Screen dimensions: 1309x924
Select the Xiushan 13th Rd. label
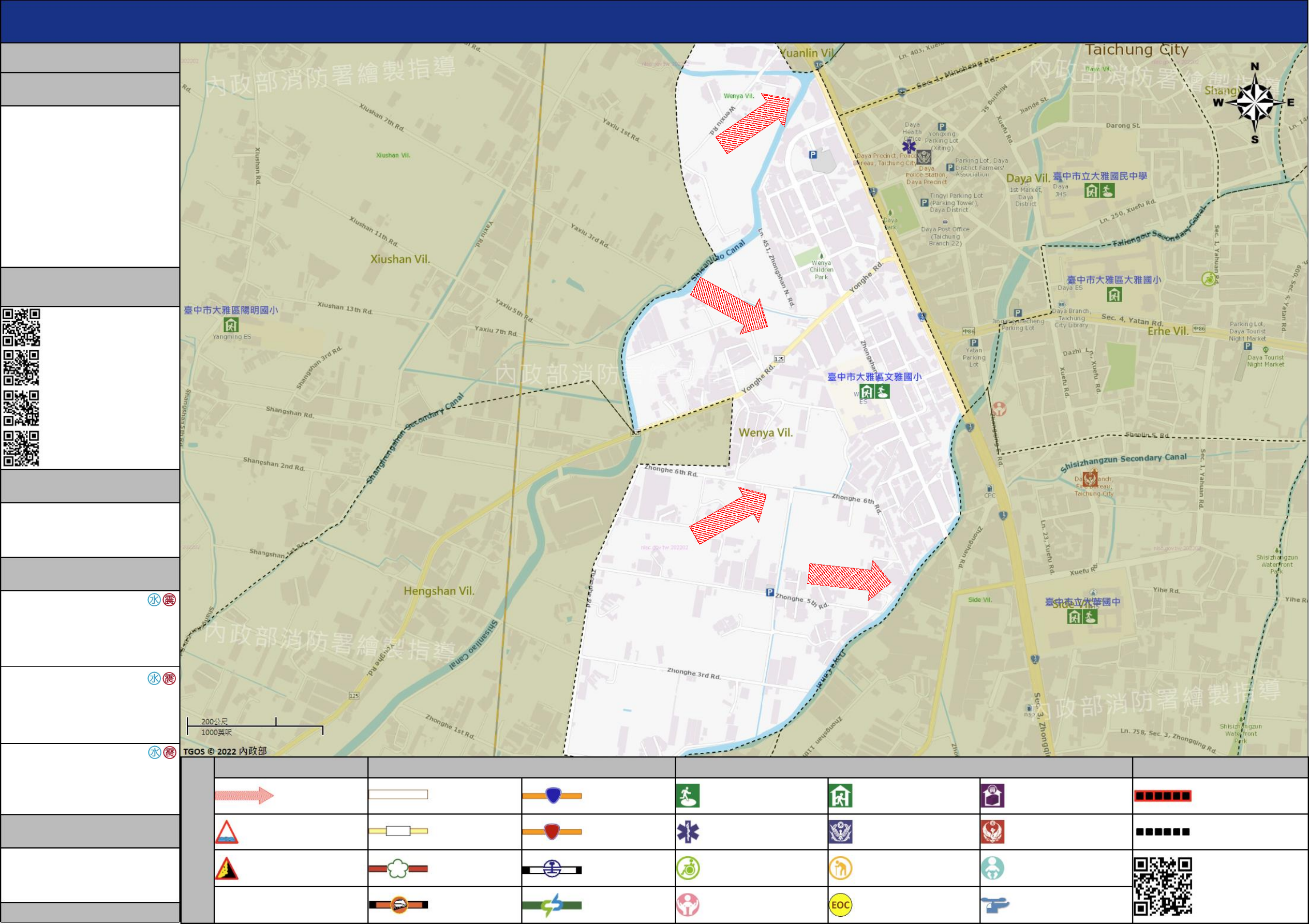pyautogui.click(x=345, y=308)
